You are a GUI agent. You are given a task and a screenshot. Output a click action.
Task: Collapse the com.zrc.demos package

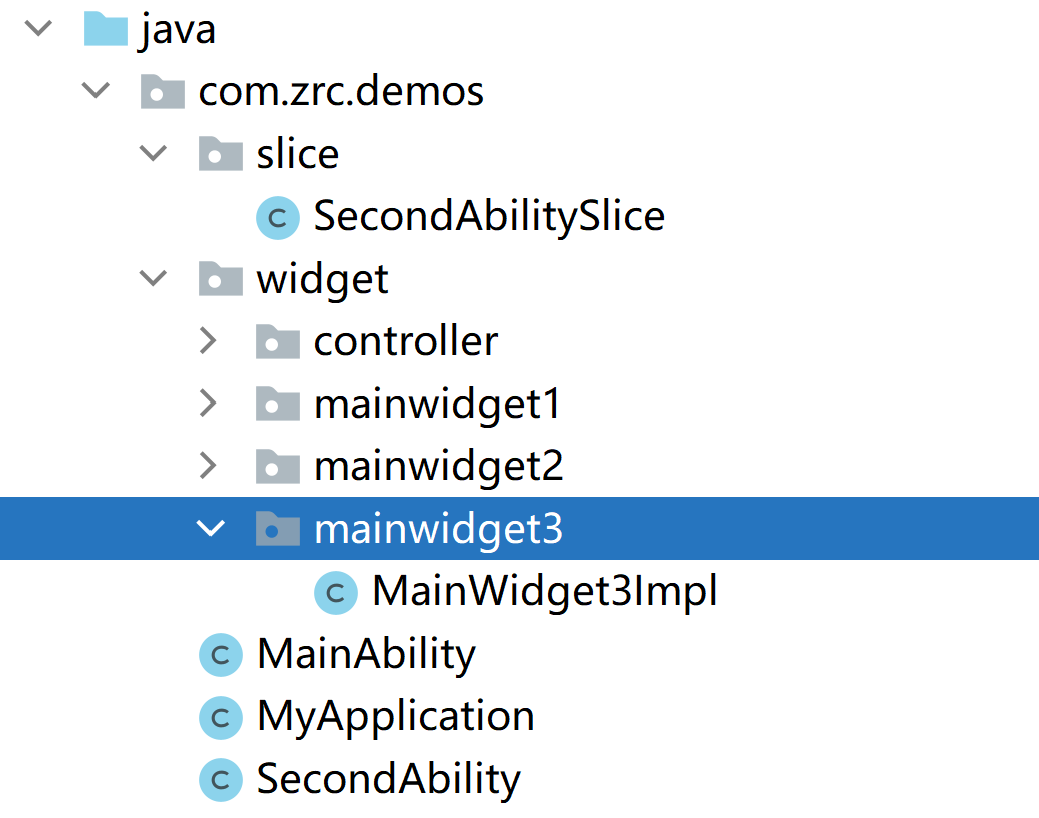(x=96, y=92)
